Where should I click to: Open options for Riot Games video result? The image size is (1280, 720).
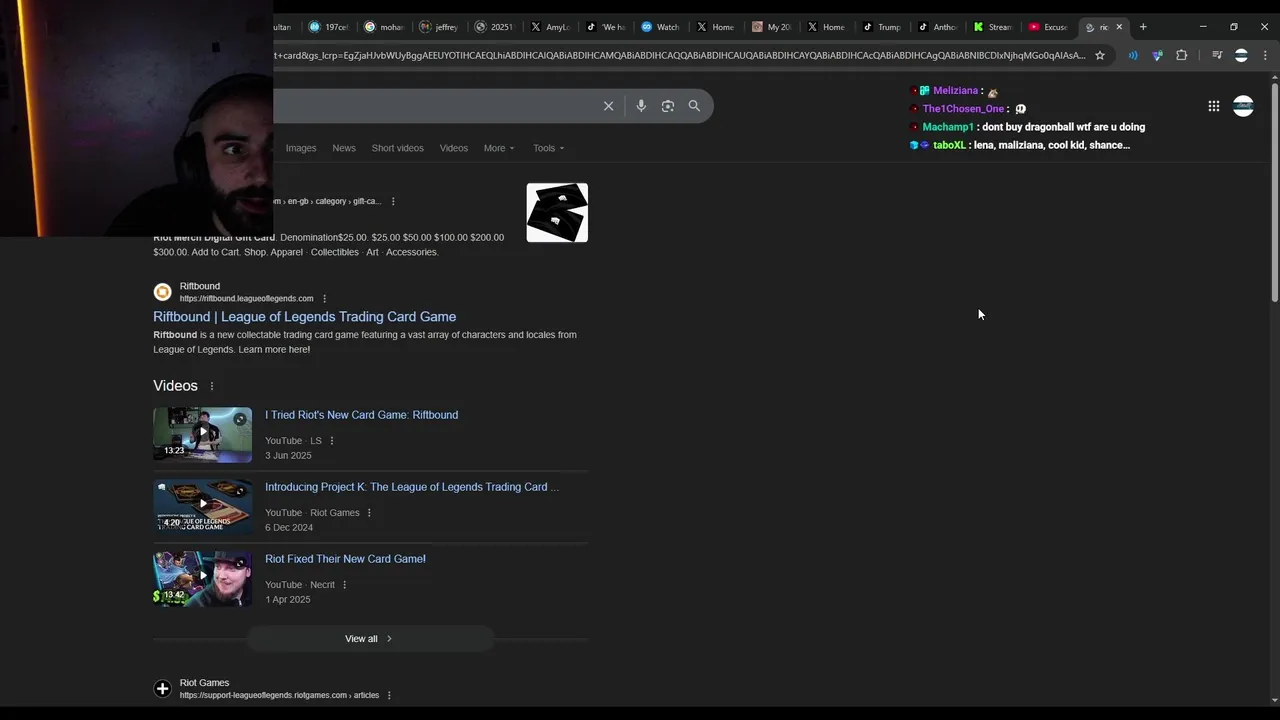coord(369,513)
